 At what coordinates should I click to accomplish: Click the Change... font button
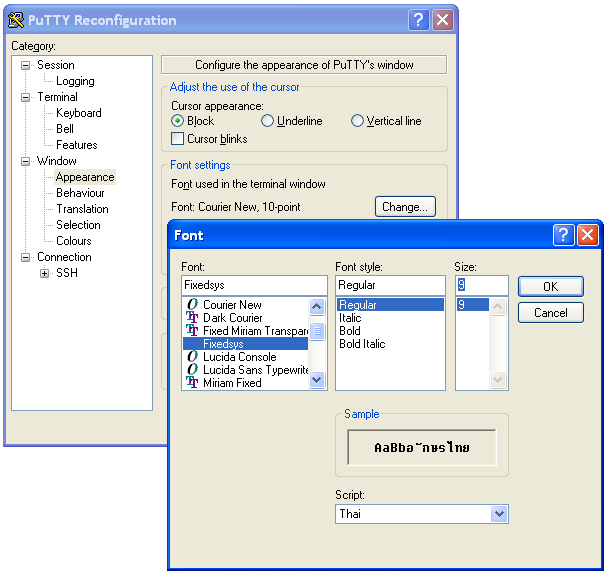[x=405, y=207]
